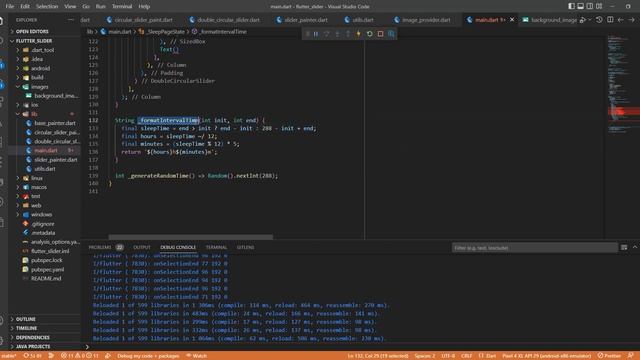This screenshot has height=360, width=640.
Task: Open the Terminal panel tab
Action: [x=216, y=247]
